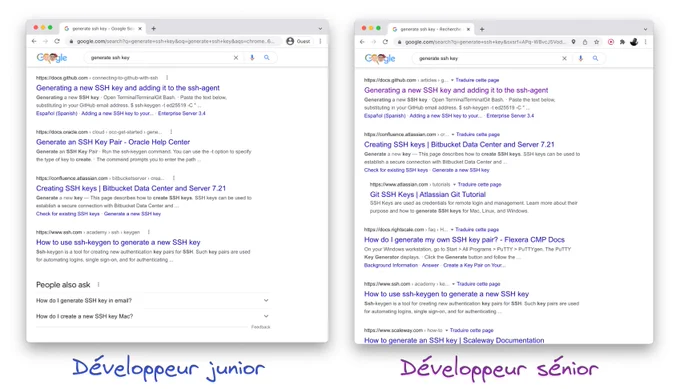Viewport: 680px width, 389px height.
Task: Open Git SSH Keys Atlassian Git Tutorial result
Action: click(x=428, y=194)
